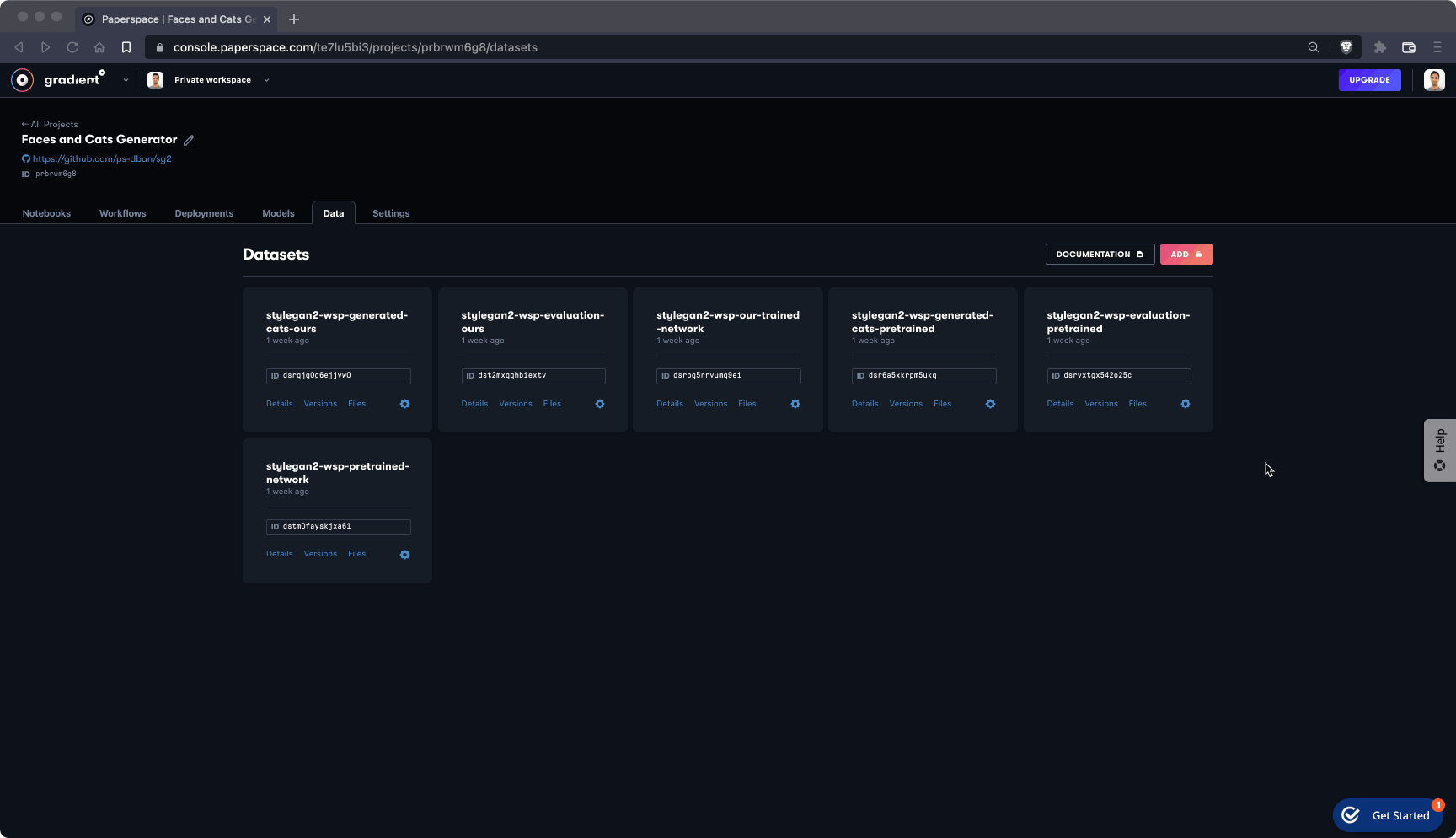Click ADD dataset button
The height and width of the screenshot is (838, 1456).
click(1186, 255)
